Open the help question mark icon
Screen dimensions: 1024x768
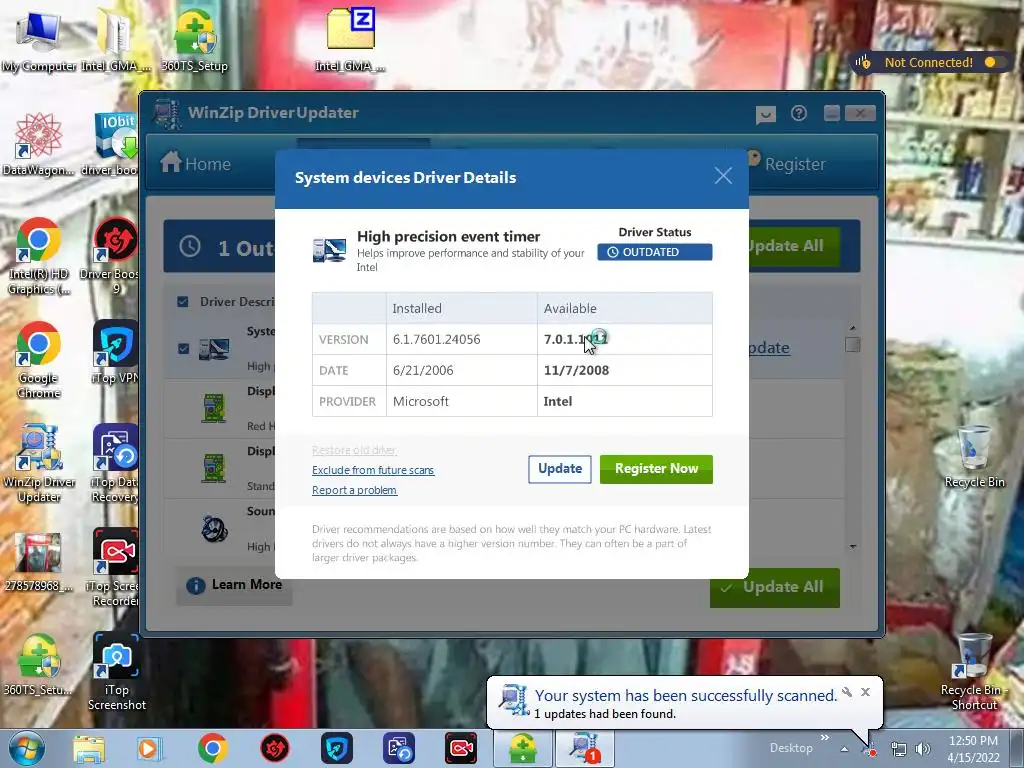click(798, 114)
